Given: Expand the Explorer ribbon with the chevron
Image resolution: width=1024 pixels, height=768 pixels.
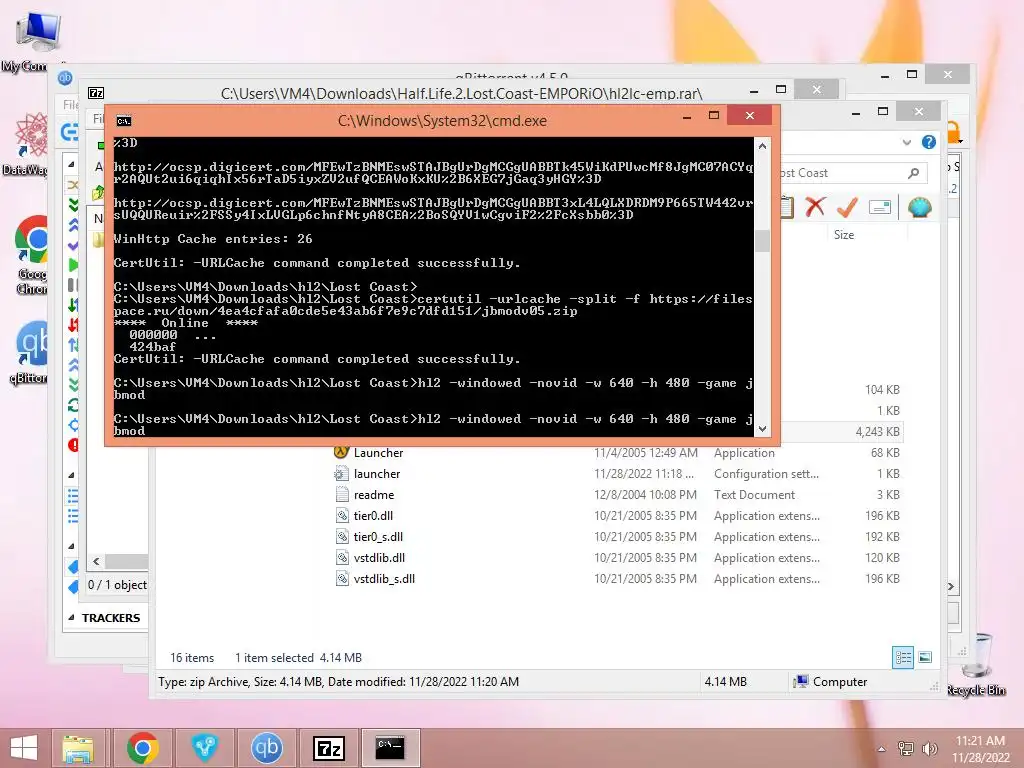Looking at the screenshot, I should coord(906,142).
